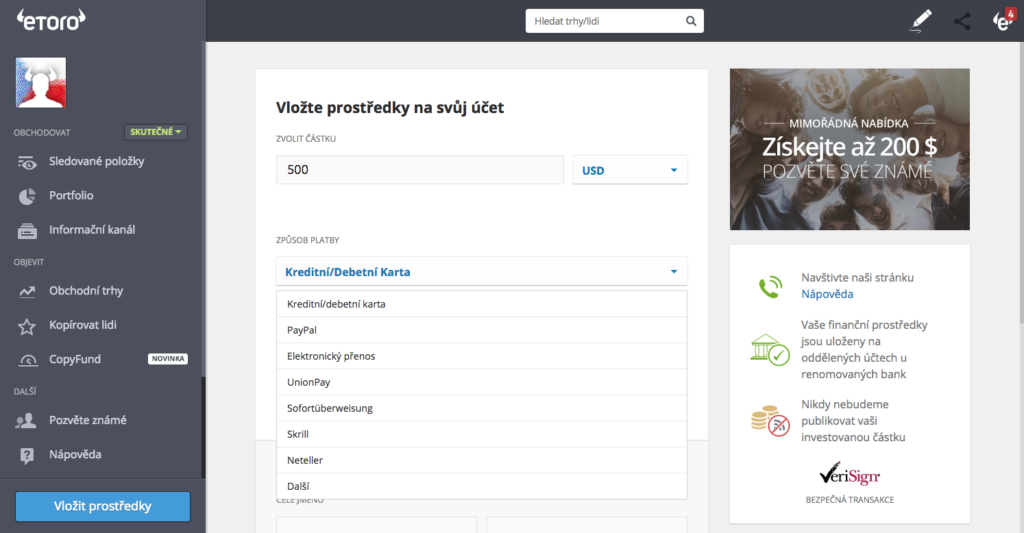1024x533 pixels.
Task: Click the user profile avatar picture
Action: 40,83
